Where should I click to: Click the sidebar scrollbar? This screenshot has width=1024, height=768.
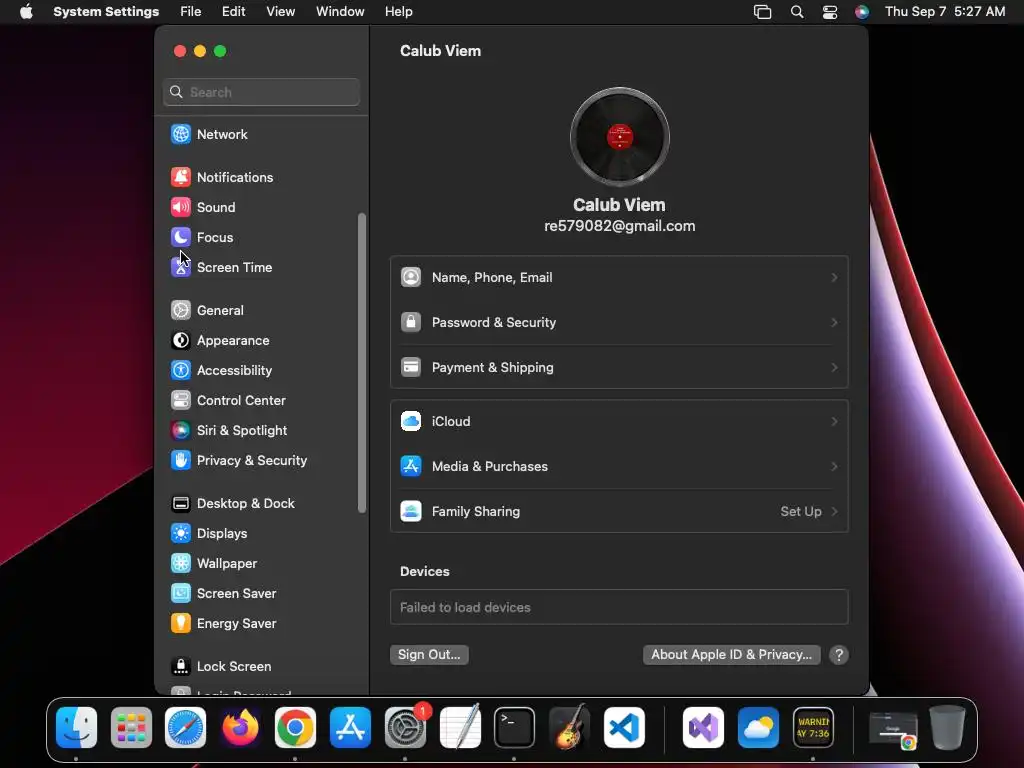(362, 363)
